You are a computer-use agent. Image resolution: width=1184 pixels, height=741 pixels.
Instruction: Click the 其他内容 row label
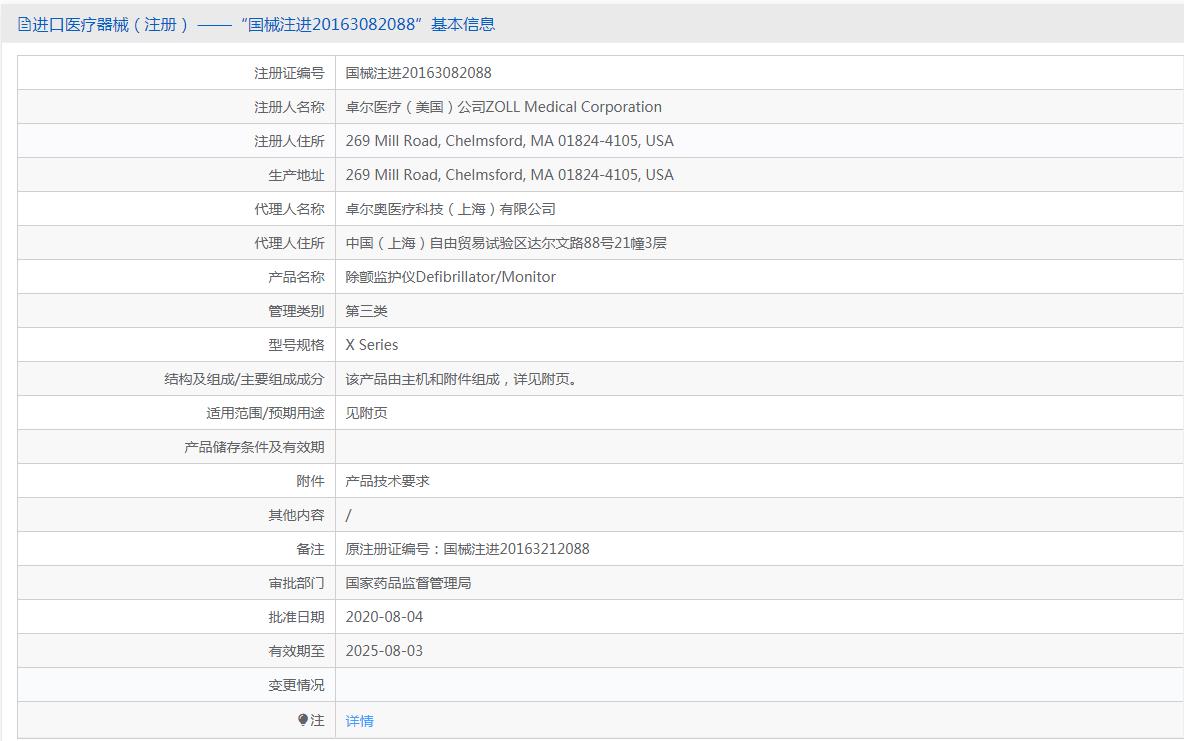[296, 515]
